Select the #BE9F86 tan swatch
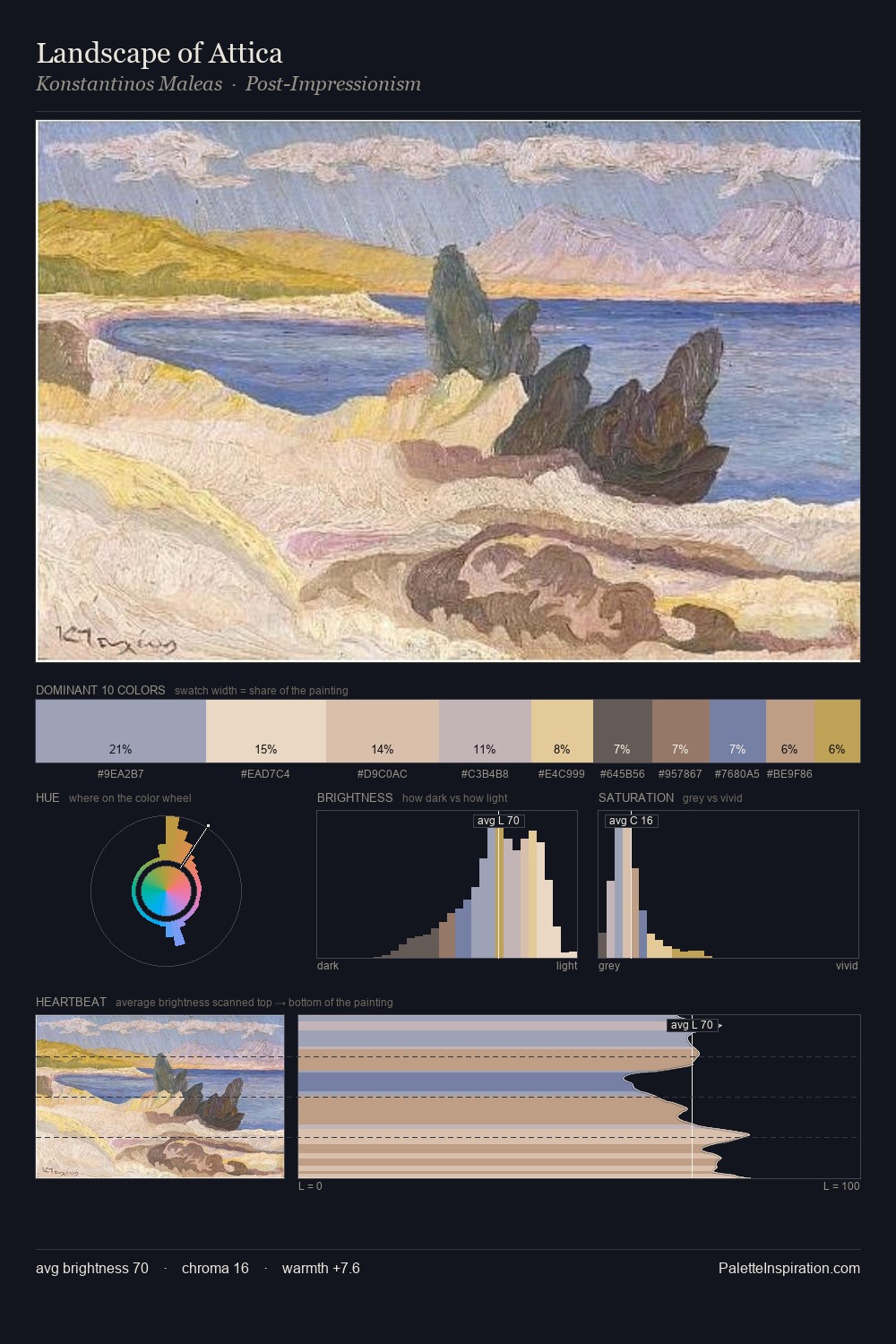896x1344 pixels. click(x=790, y=731)
